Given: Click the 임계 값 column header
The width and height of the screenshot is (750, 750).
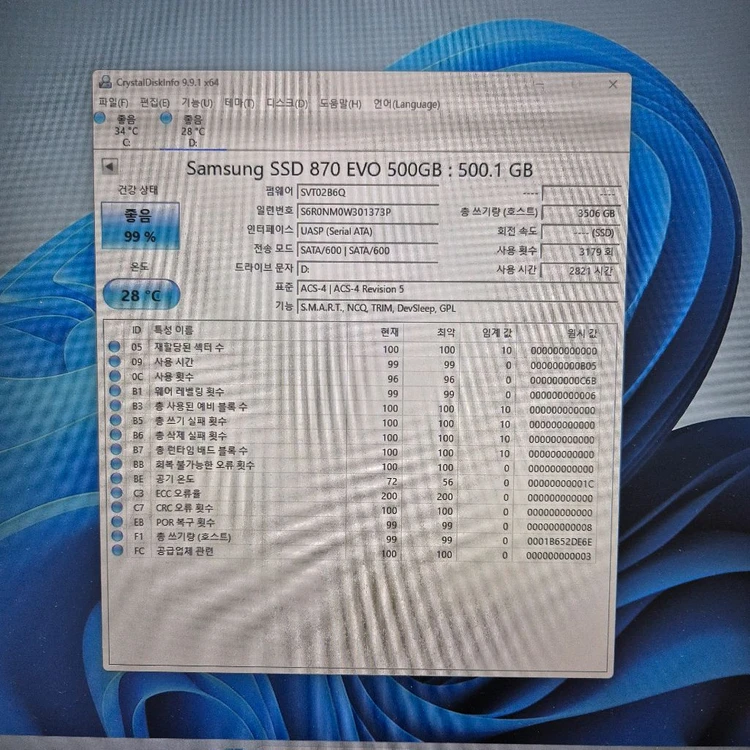Looking at the screenshot, I should click(497, 333).
